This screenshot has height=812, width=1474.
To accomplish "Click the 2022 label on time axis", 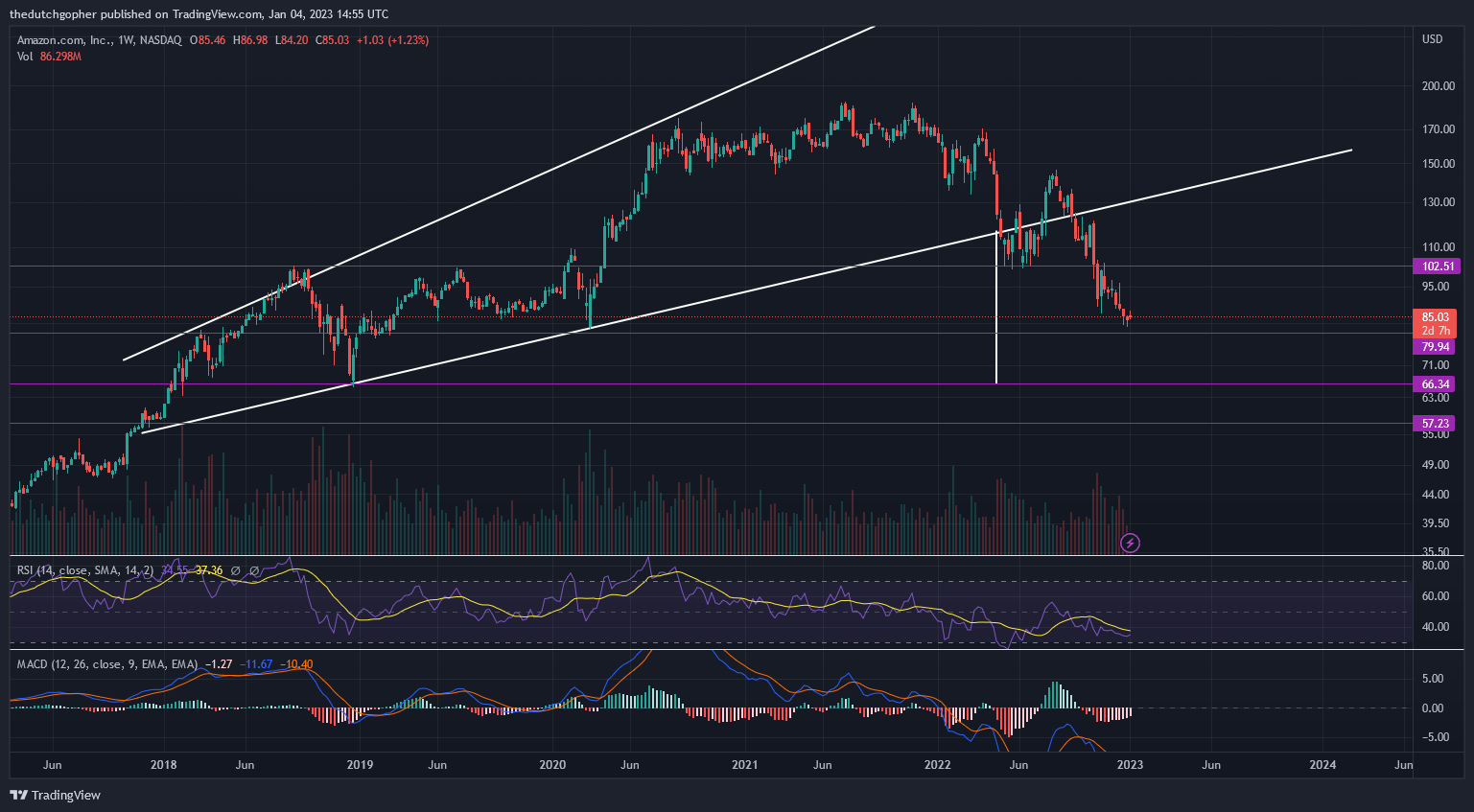I will tap(937, 765).
